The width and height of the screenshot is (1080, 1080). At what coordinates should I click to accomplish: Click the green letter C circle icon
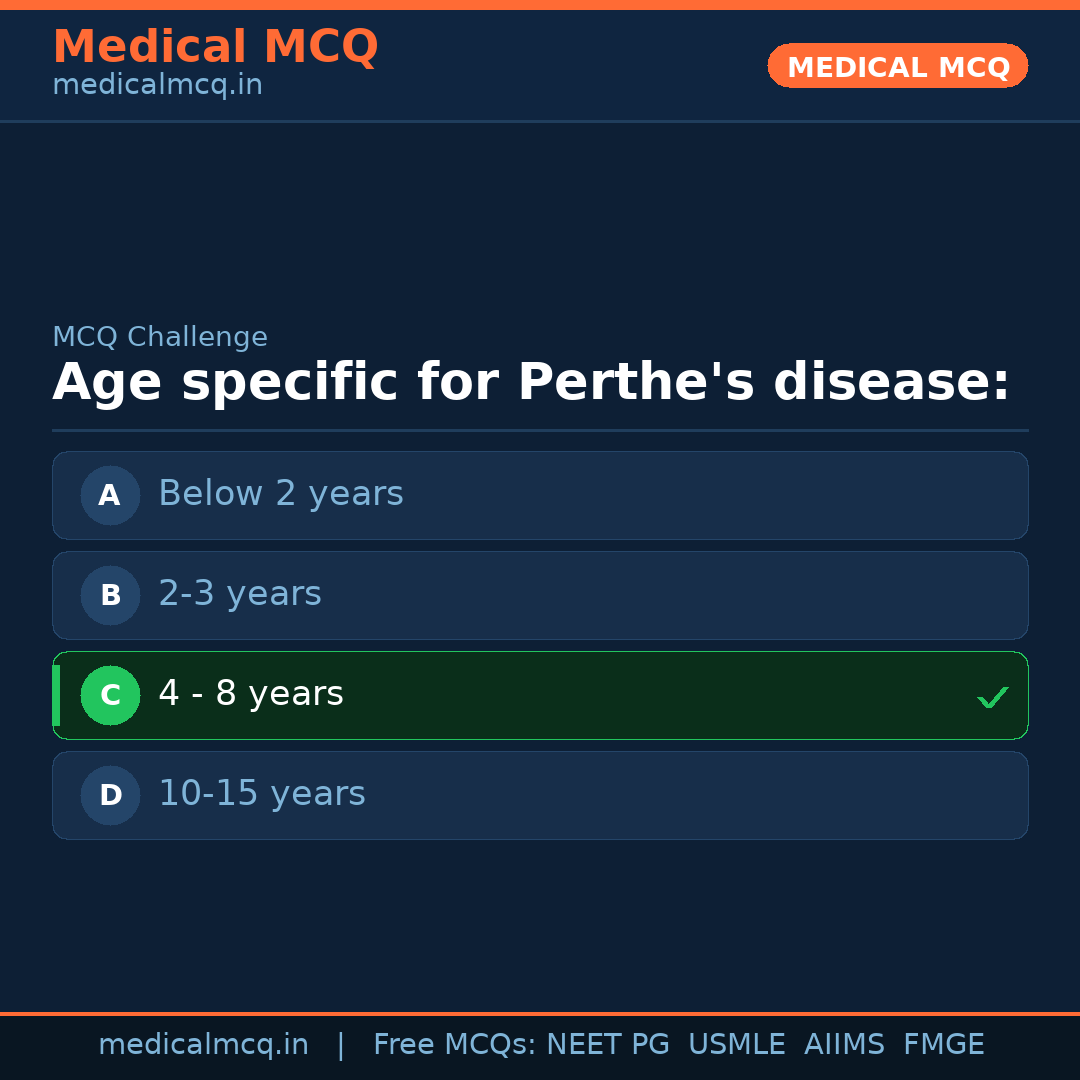click(110, 695)
